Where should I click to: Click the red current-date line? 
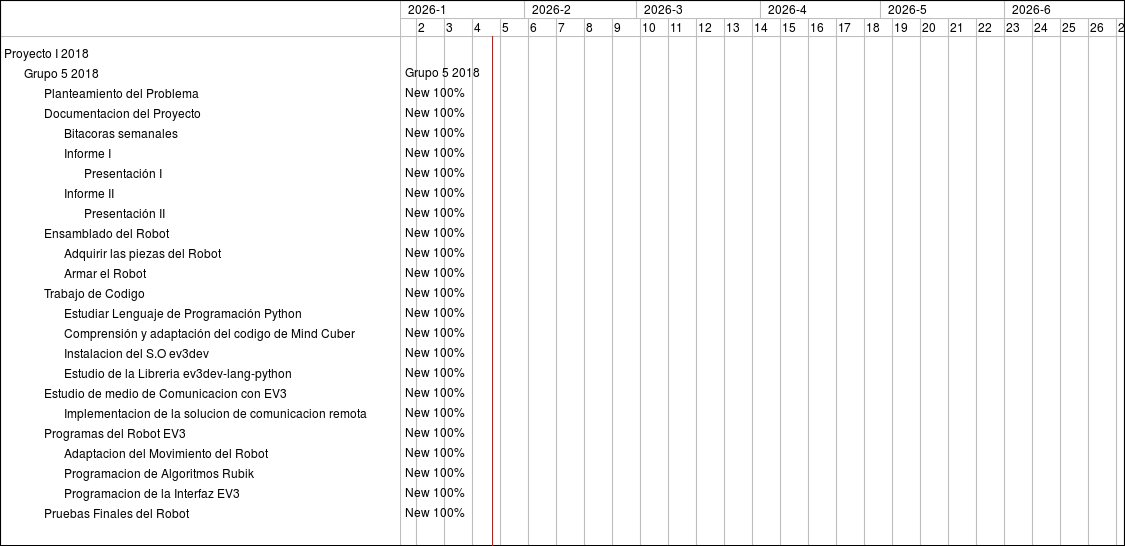492,300
